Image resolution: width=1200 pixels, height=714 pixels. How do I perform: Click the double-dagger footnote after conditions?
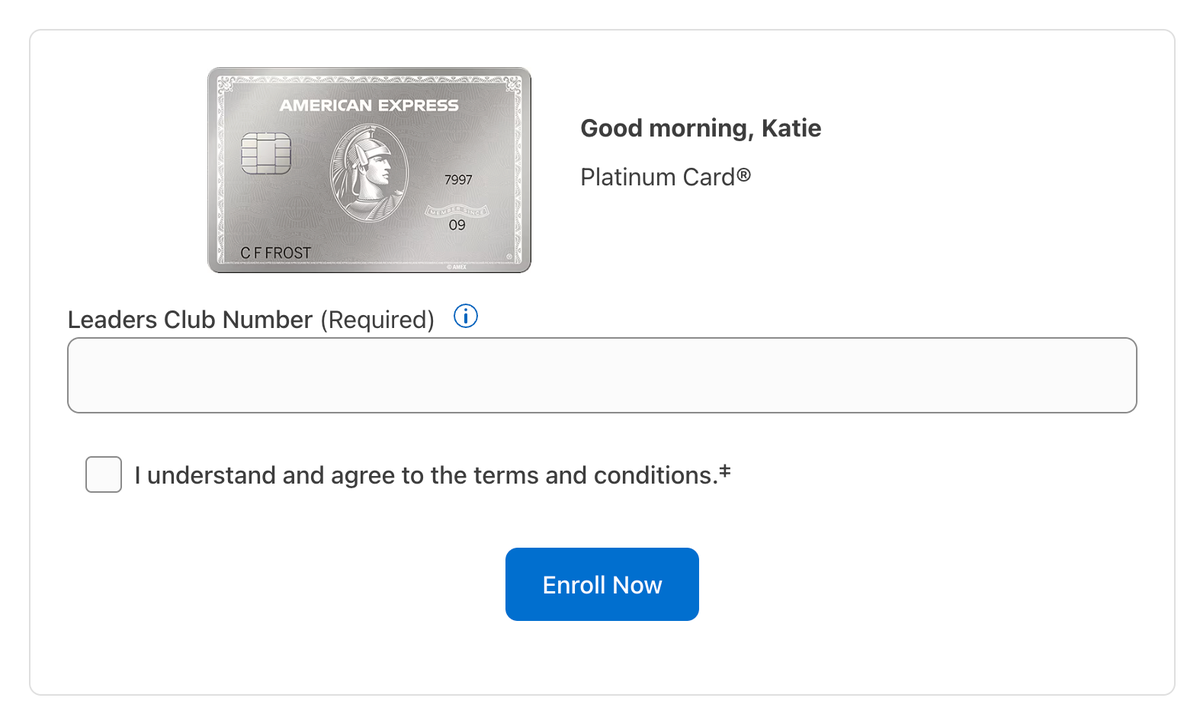coord(725,471)
